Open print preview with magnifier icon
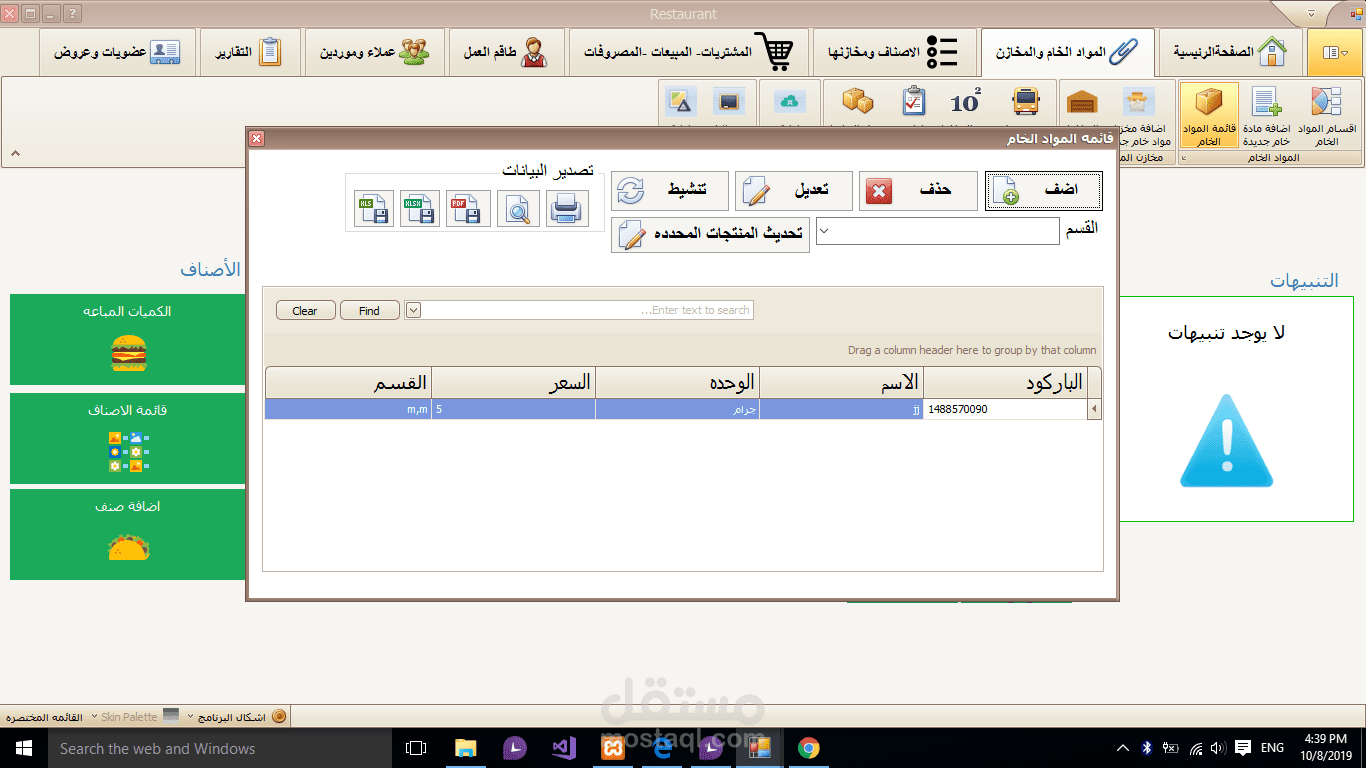The height and width of the screenshot is (768, 1366). point(518,209)
